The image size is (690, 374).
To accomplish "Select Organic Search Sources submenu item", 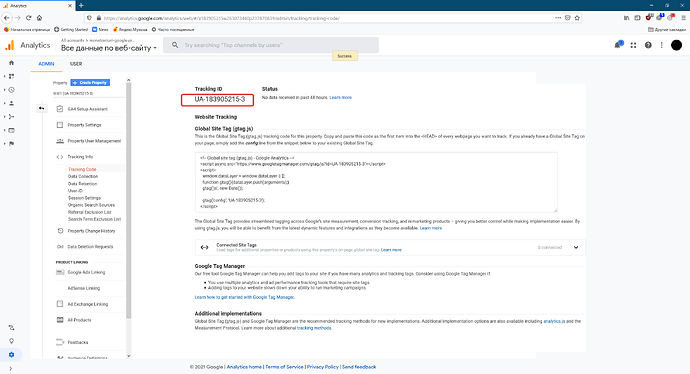I will point(91,205).
